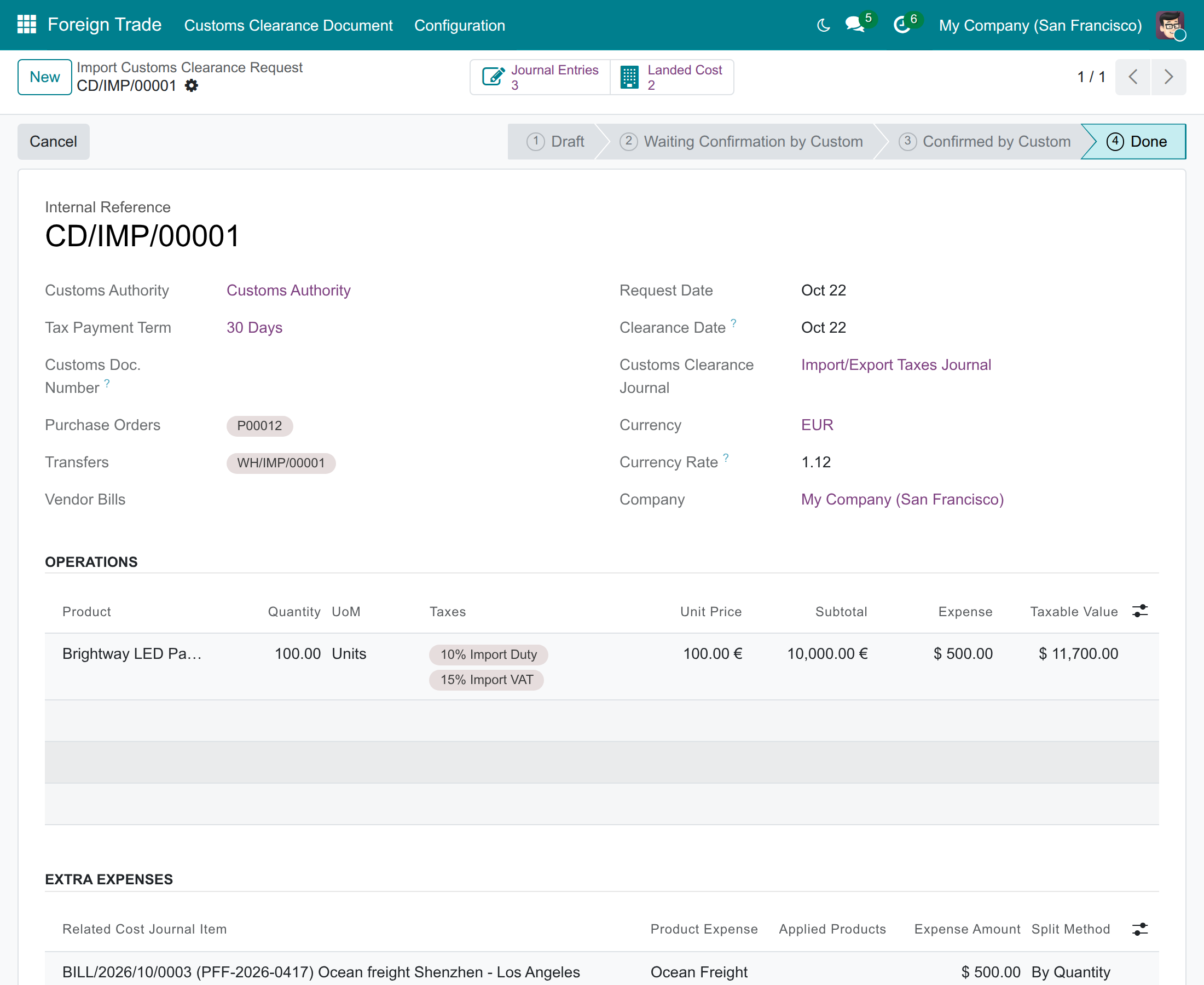This screenshot has height=985, width=1204.
Task: Go to the previous record arrow
Action: point(1133,77)
